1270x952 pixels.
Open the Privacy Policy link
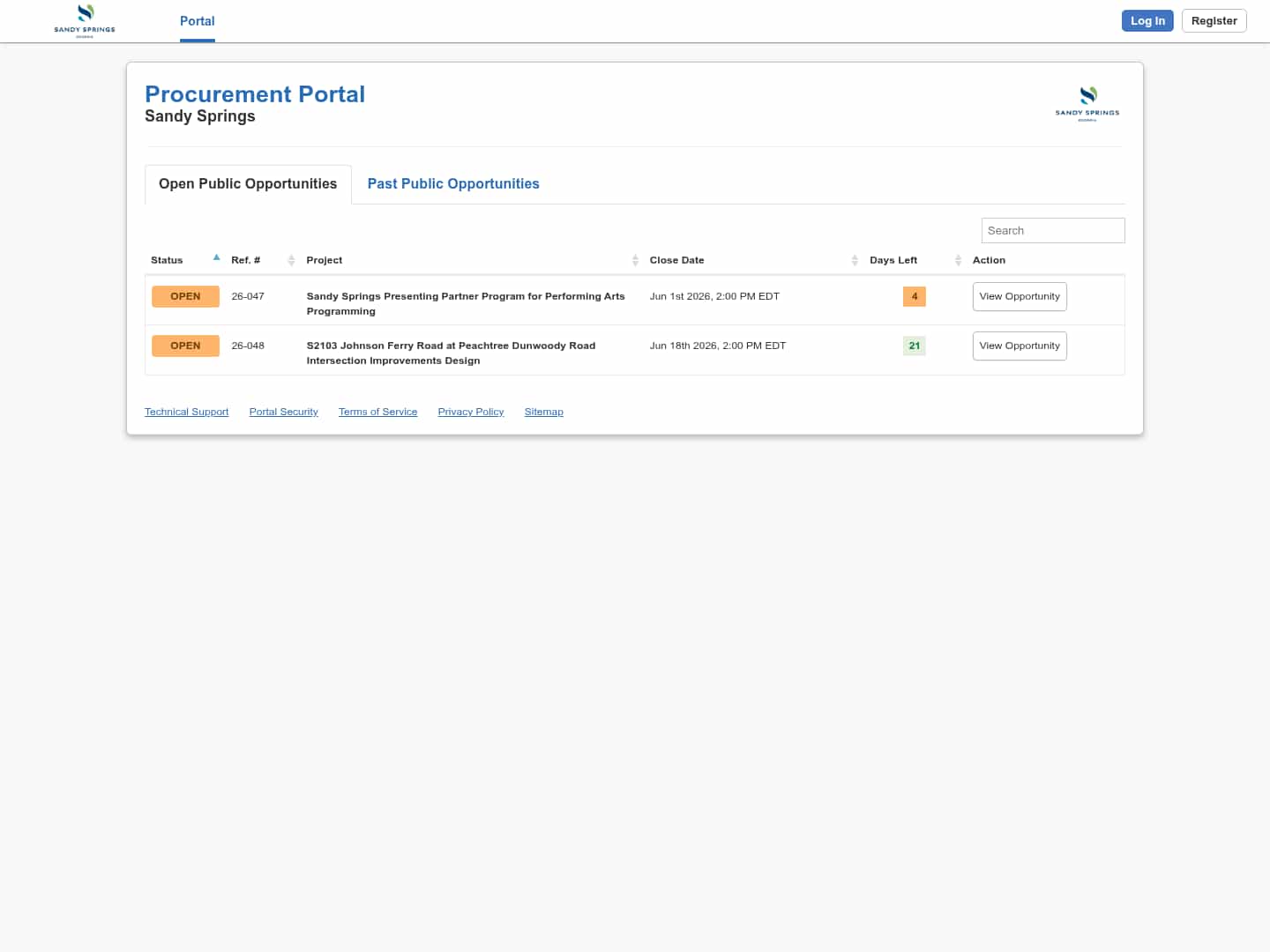tap(471, 412)
